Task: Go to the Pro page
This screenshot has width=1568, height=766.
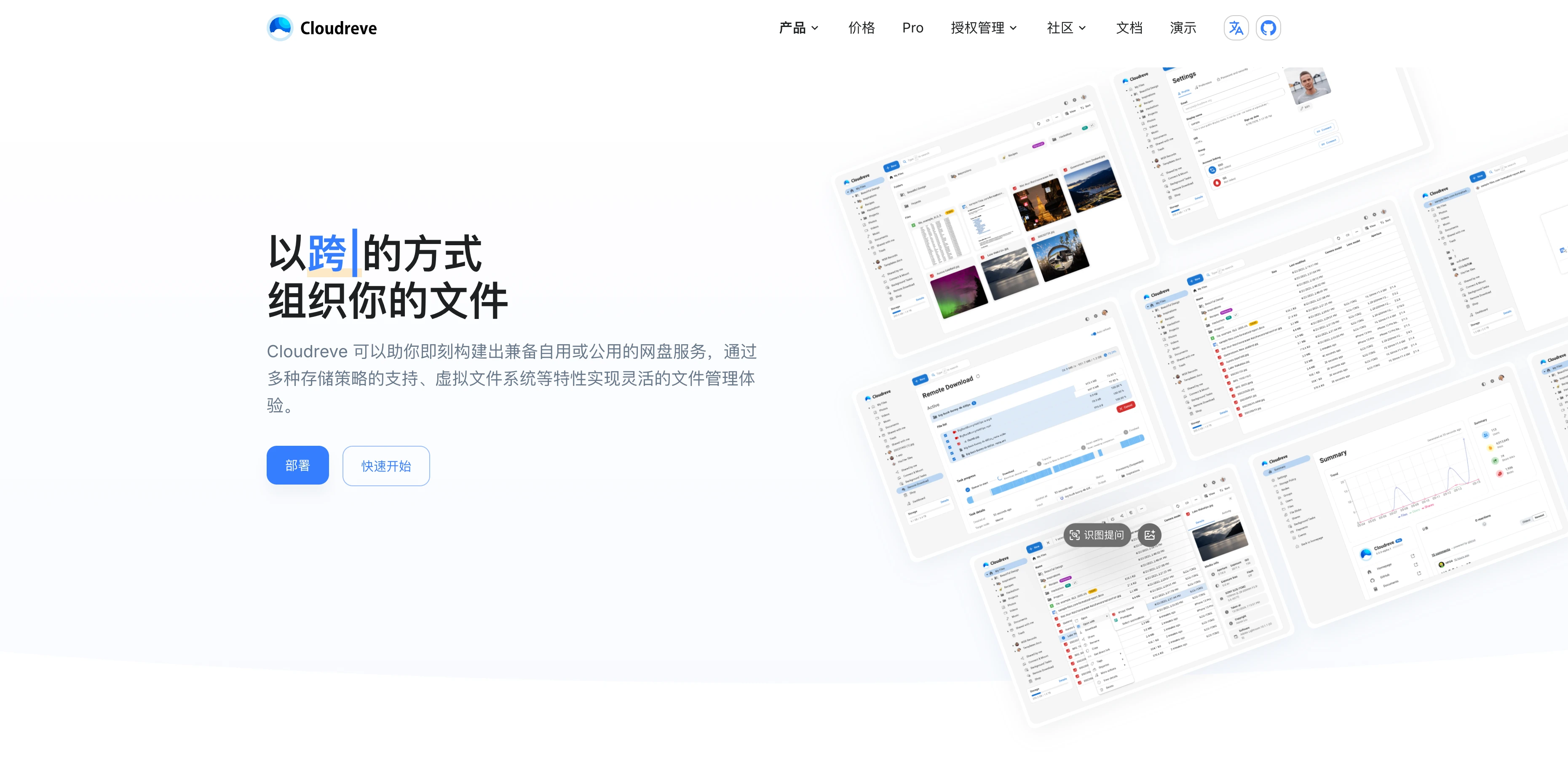Action: [x=912, y=28]
